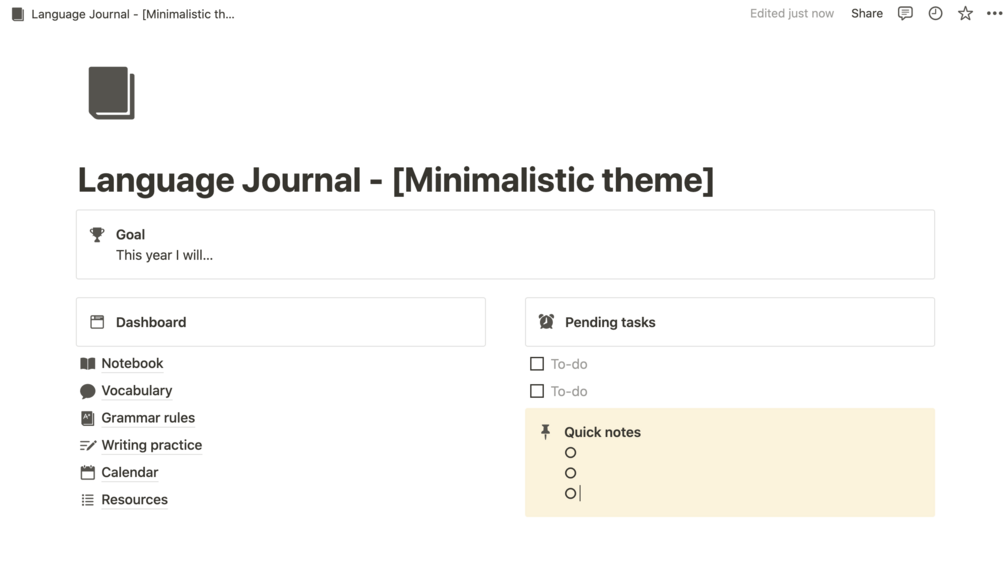
Task: Click the pushpin icon in Quick notes
Action: click(x=546, y=432)
